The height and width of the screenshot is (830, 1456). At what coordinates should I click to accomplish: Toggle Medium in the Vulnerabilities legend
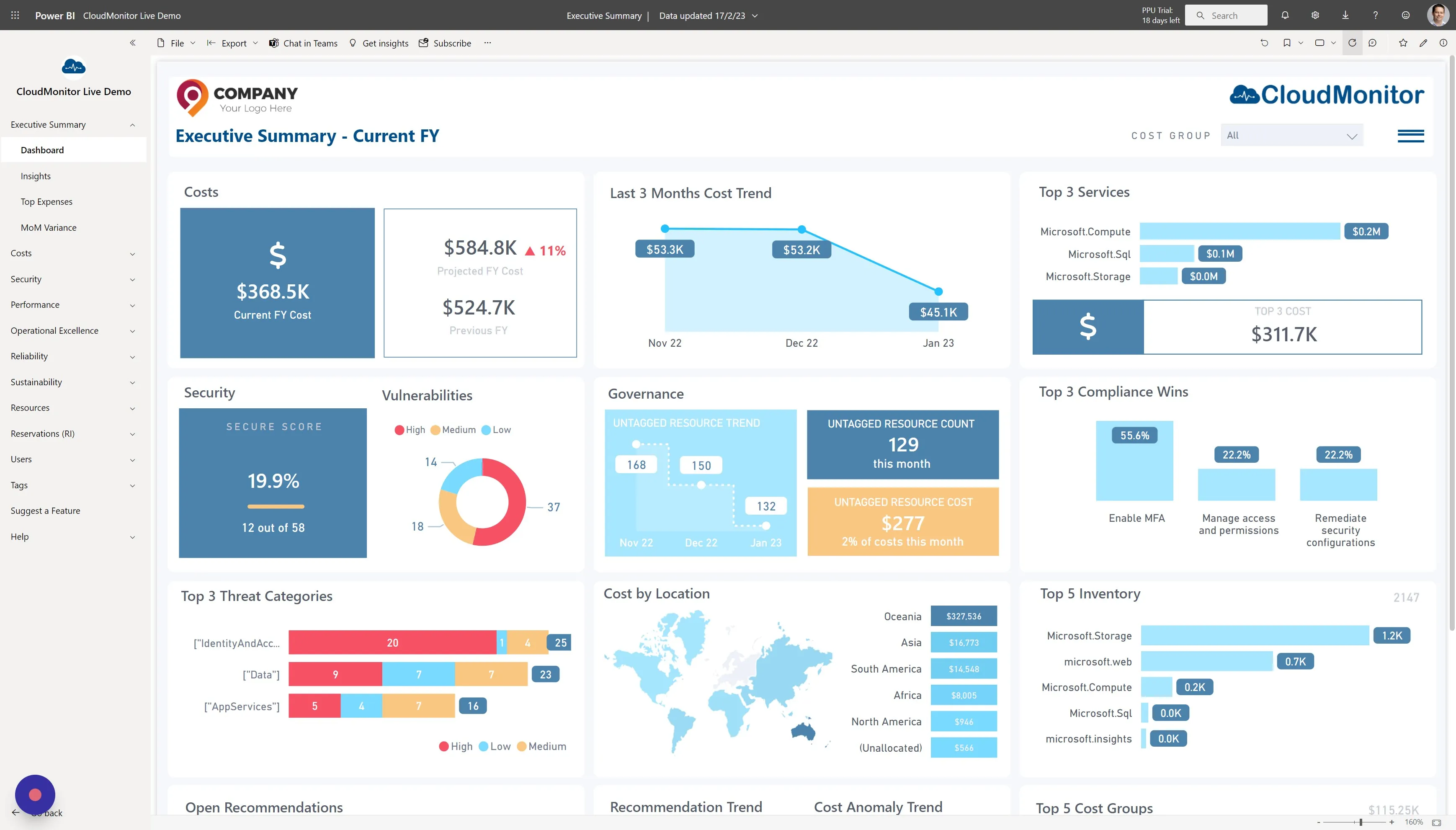click(x=453, y=430)
